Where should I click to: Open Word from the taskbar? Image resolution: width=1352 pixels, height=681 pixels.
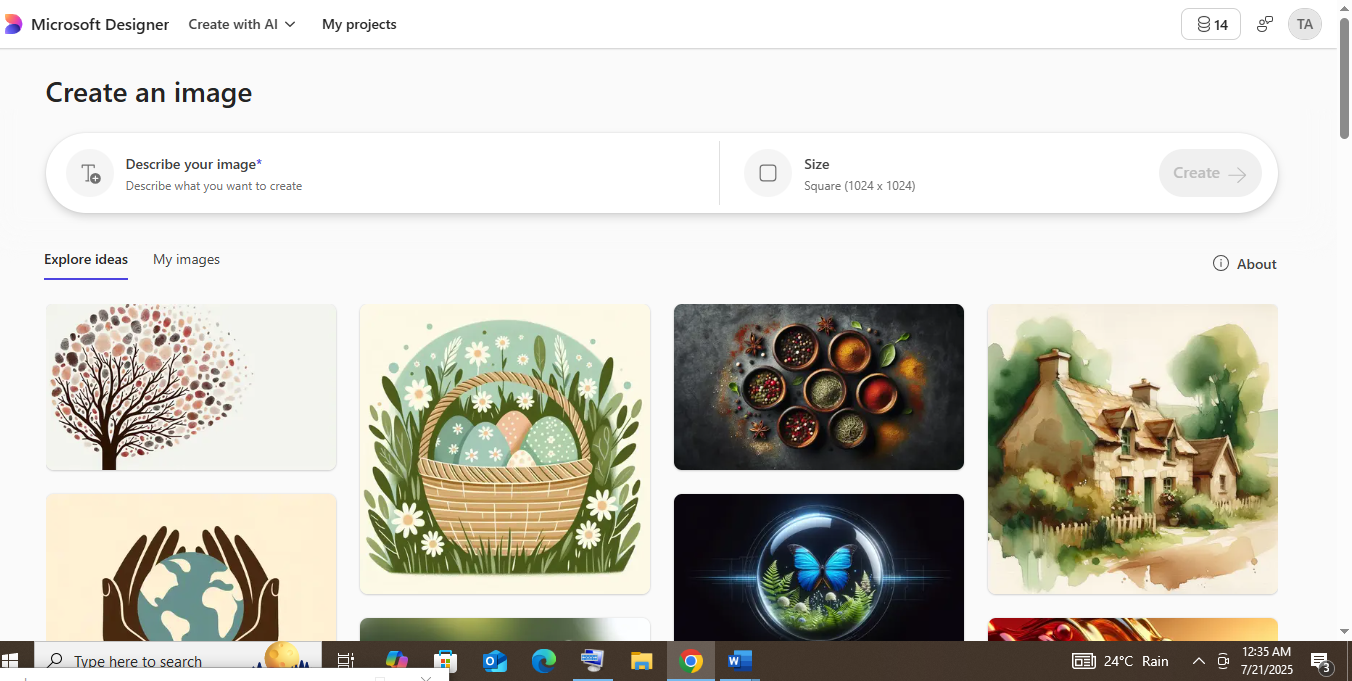click(739, 661)
